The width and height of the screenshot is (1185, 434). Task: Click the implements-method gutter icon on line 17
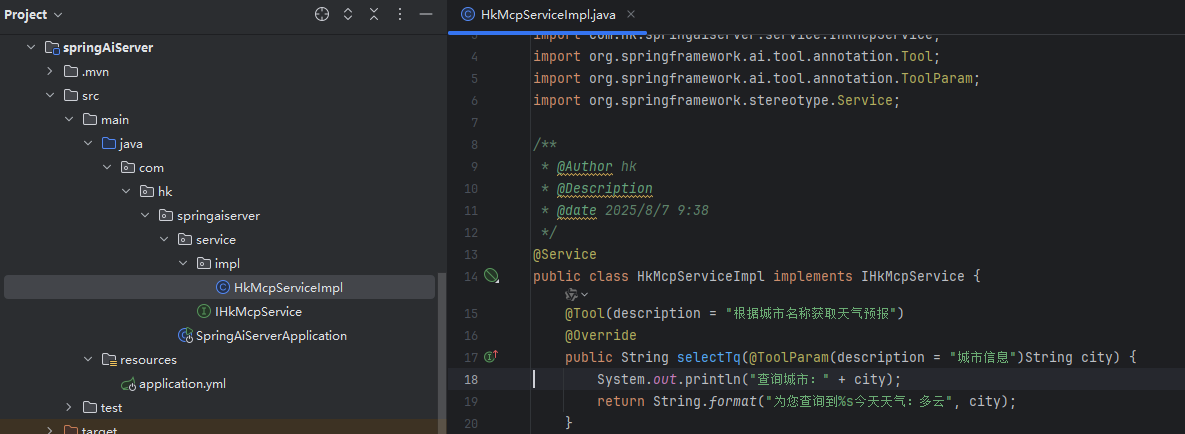tap(491, 356)
